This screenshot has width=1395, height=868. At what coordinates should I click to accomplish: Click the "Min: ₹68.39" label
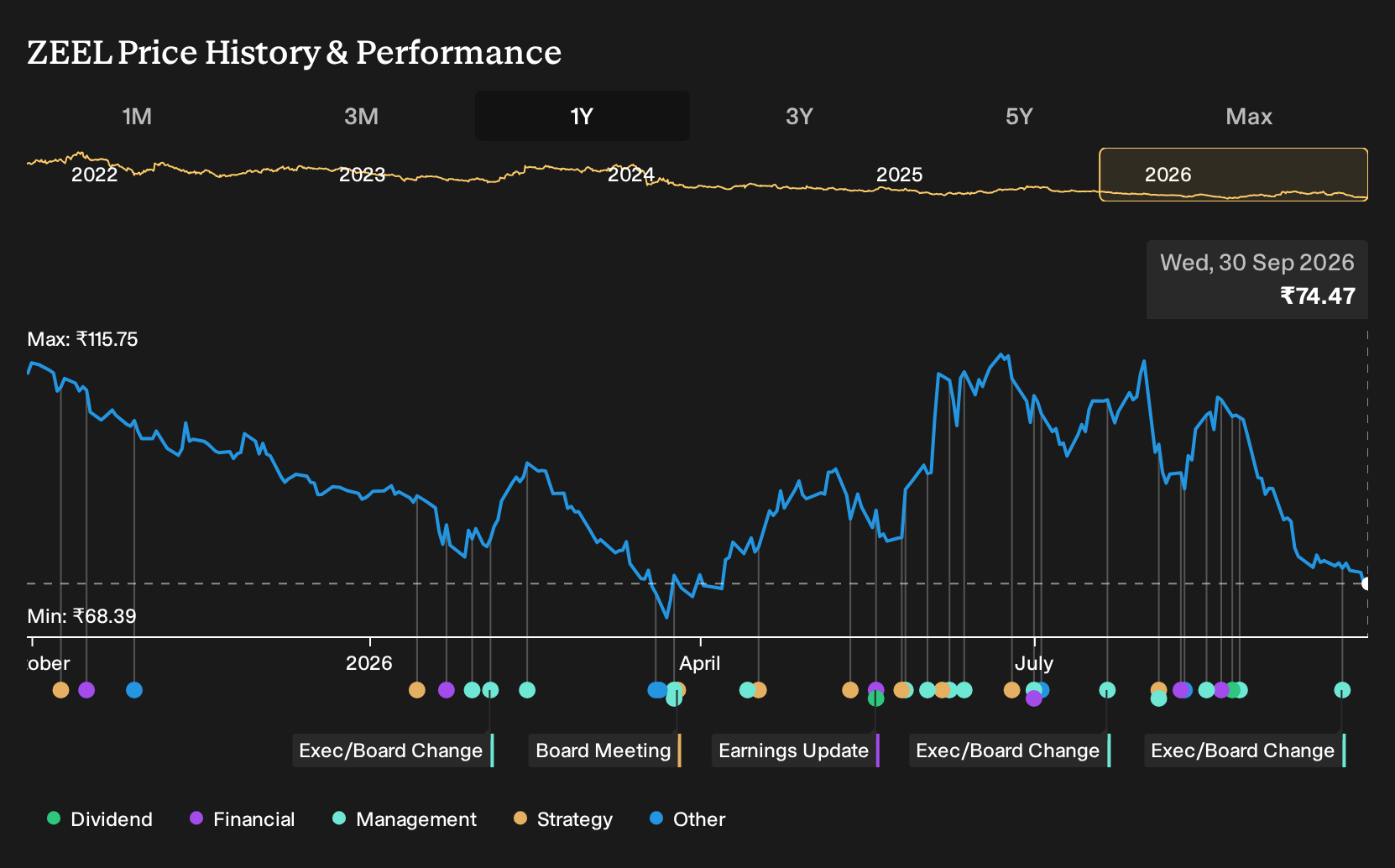(x=81, y=617)
